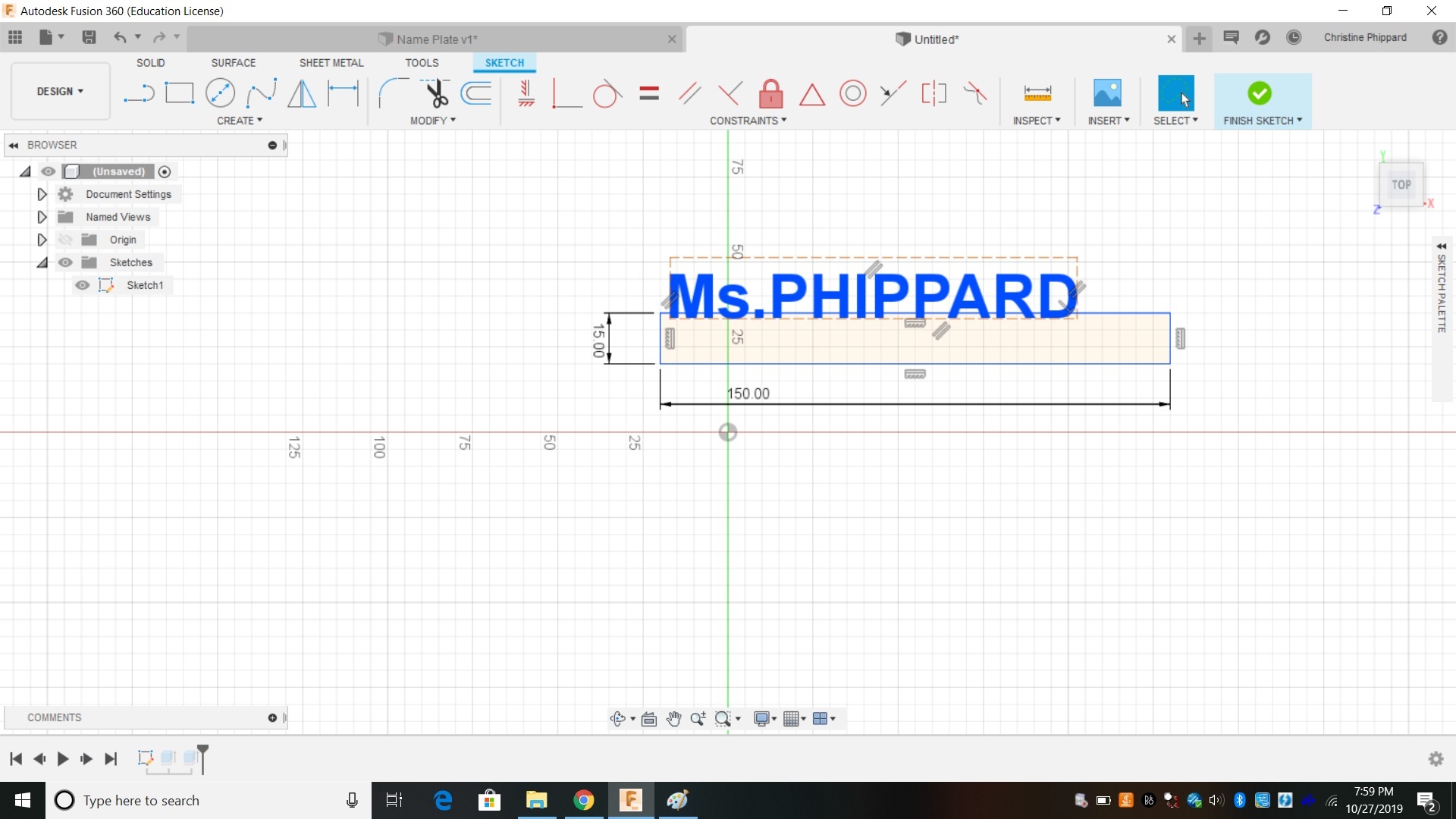The height and width of the screenshot is (819, 1456).
Task: Apply the Concentric constraint
Action: click(x=852, y=93)
